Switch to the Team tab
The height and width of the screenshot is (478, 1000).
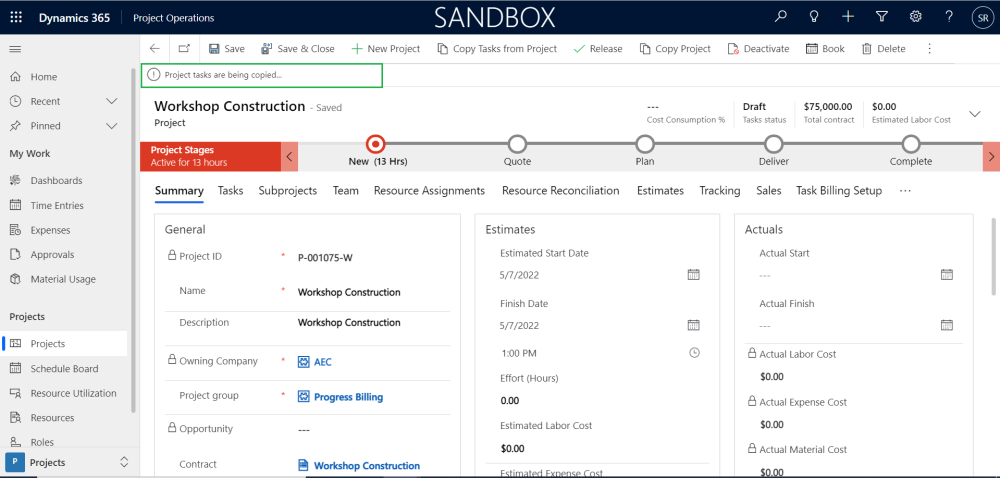[346, 191]
